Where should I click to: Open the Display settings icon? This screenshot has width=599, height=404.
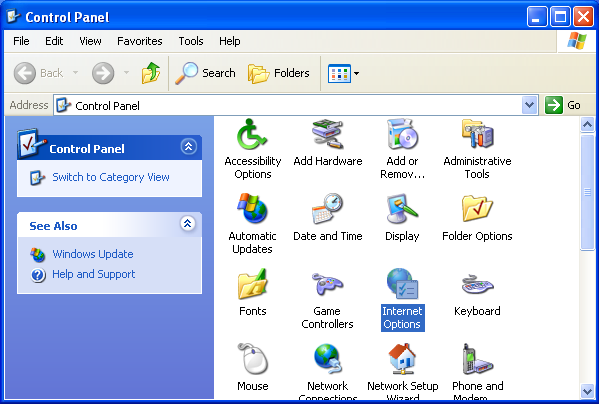[402, 209]
